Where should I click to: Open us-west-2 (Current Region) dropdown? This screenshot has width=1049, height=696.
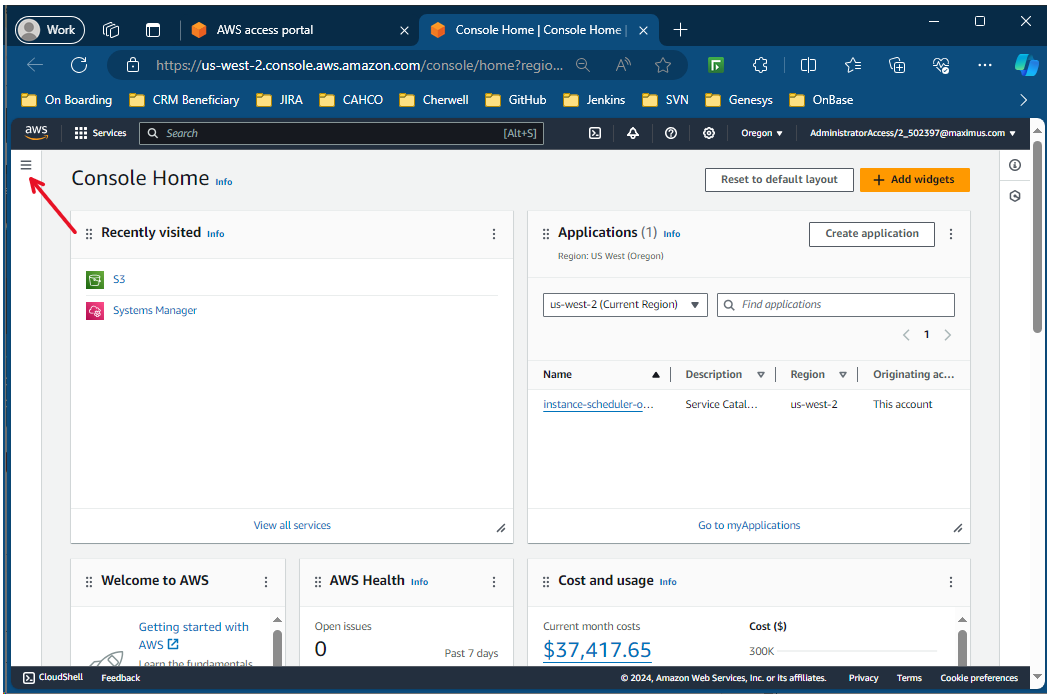click(x=625, y=304)
